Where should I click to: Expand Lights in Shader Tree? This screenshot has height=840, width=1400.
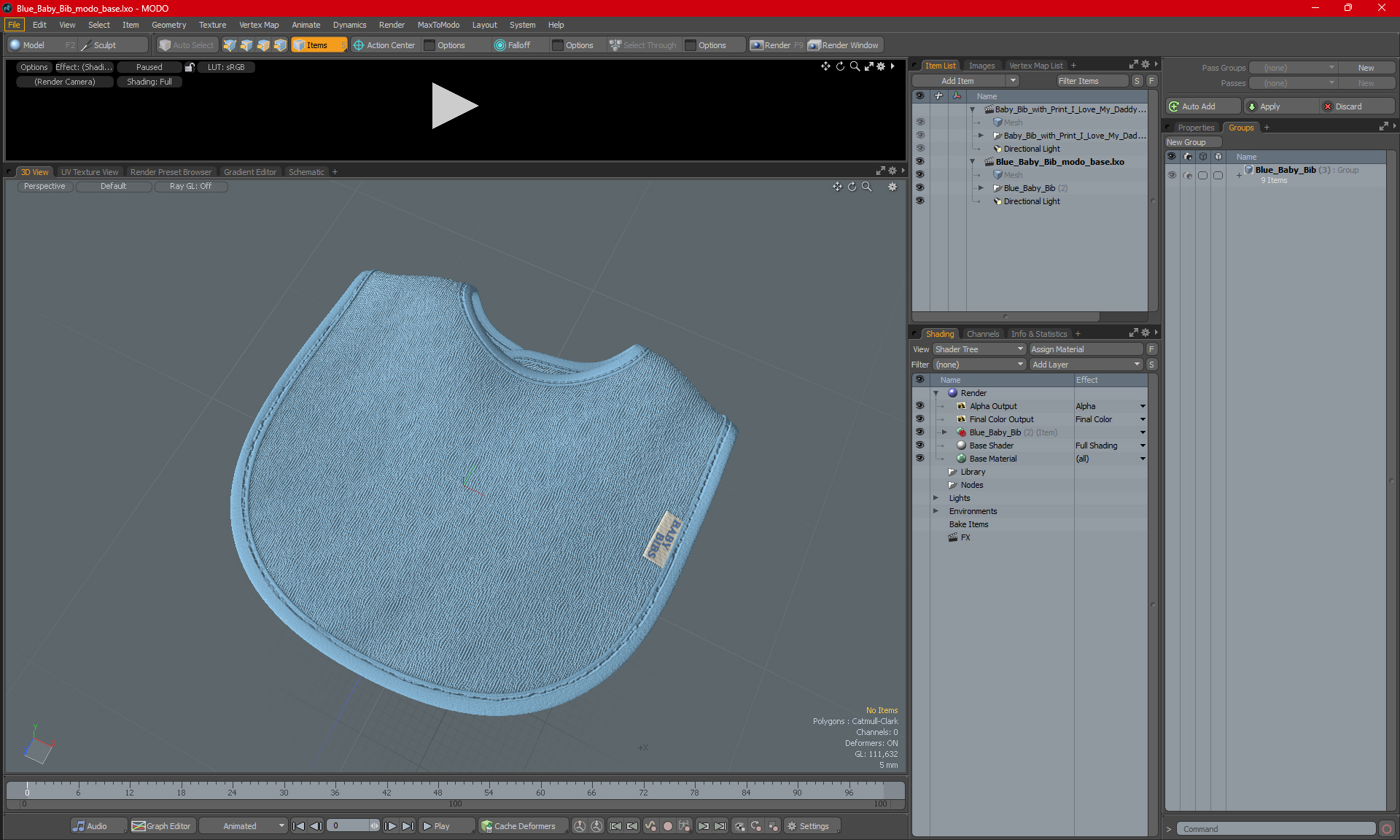[936, 498]
